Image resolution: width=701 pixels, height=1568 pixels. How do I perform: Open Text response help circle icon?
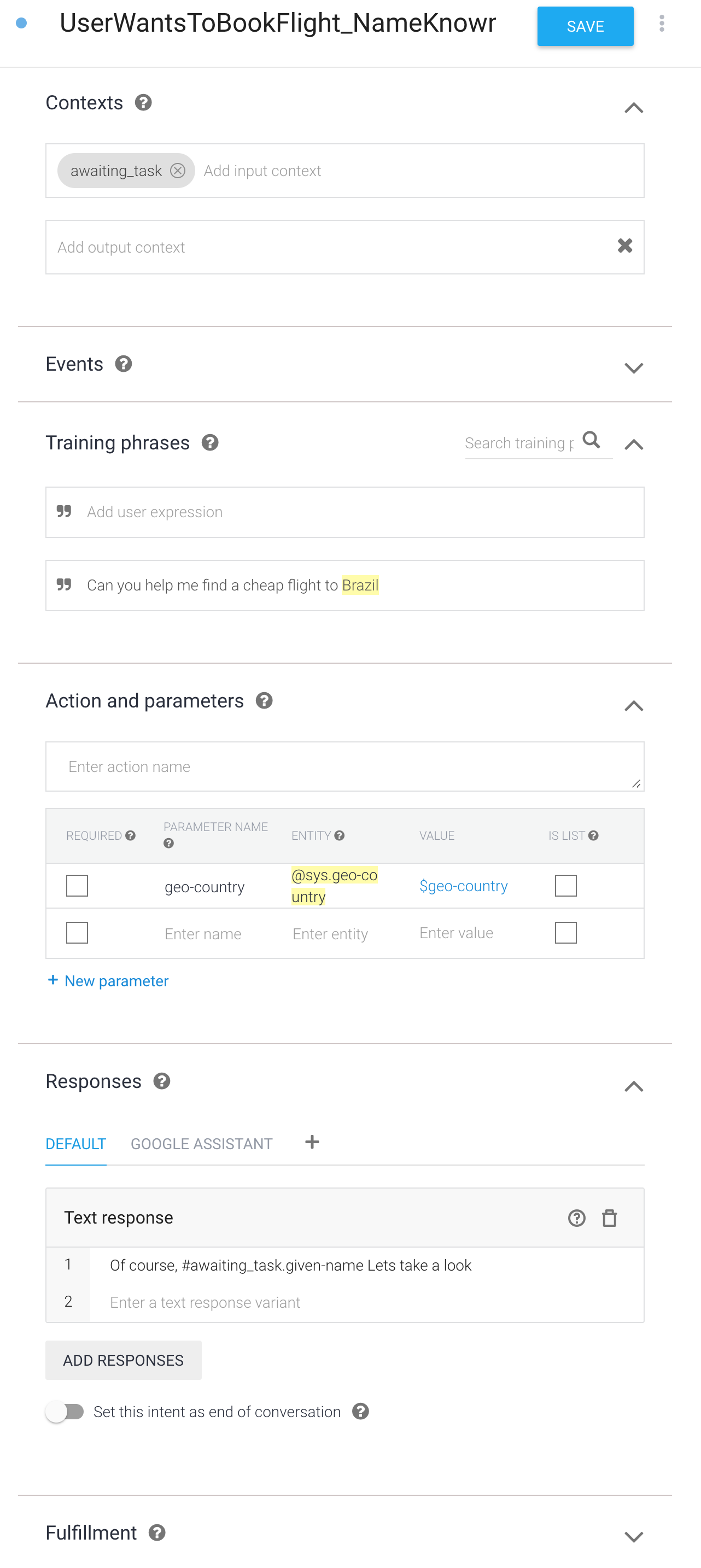point(576,1218)
